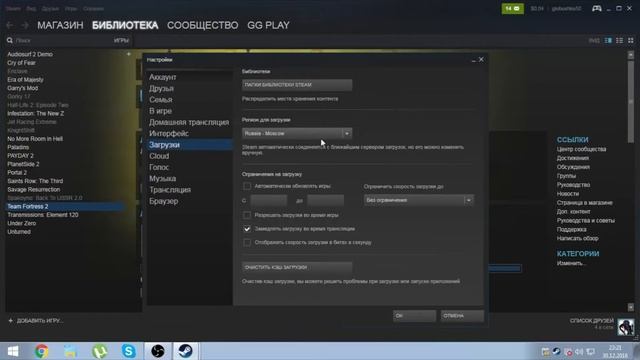640x360 pixels.
Task: Click the arrow of the bandwidth limit combo box
Action: 469,200
